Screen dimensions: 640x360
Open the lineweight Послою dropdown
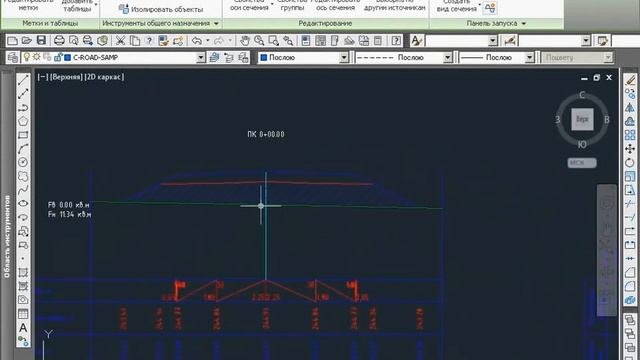(x=529, y=58)
